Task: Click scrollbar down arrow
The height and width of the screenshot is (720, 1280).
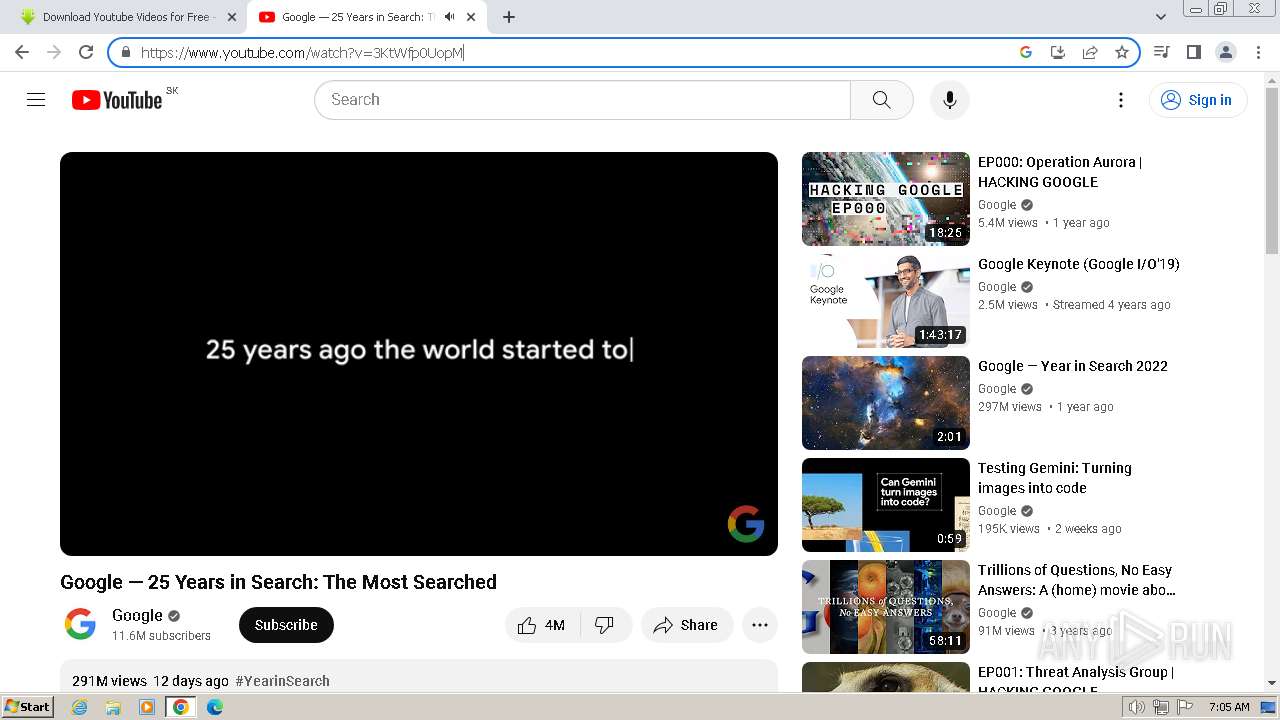Action: [1272, 683]
